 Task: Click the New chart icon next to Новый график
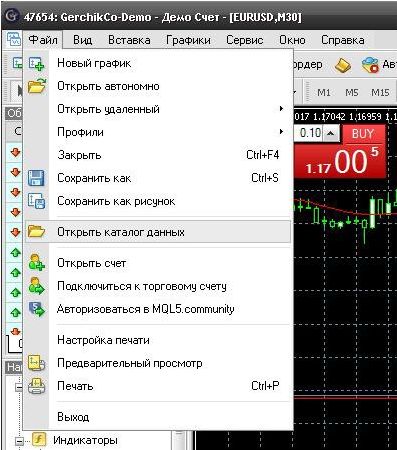tap(36, 63)
